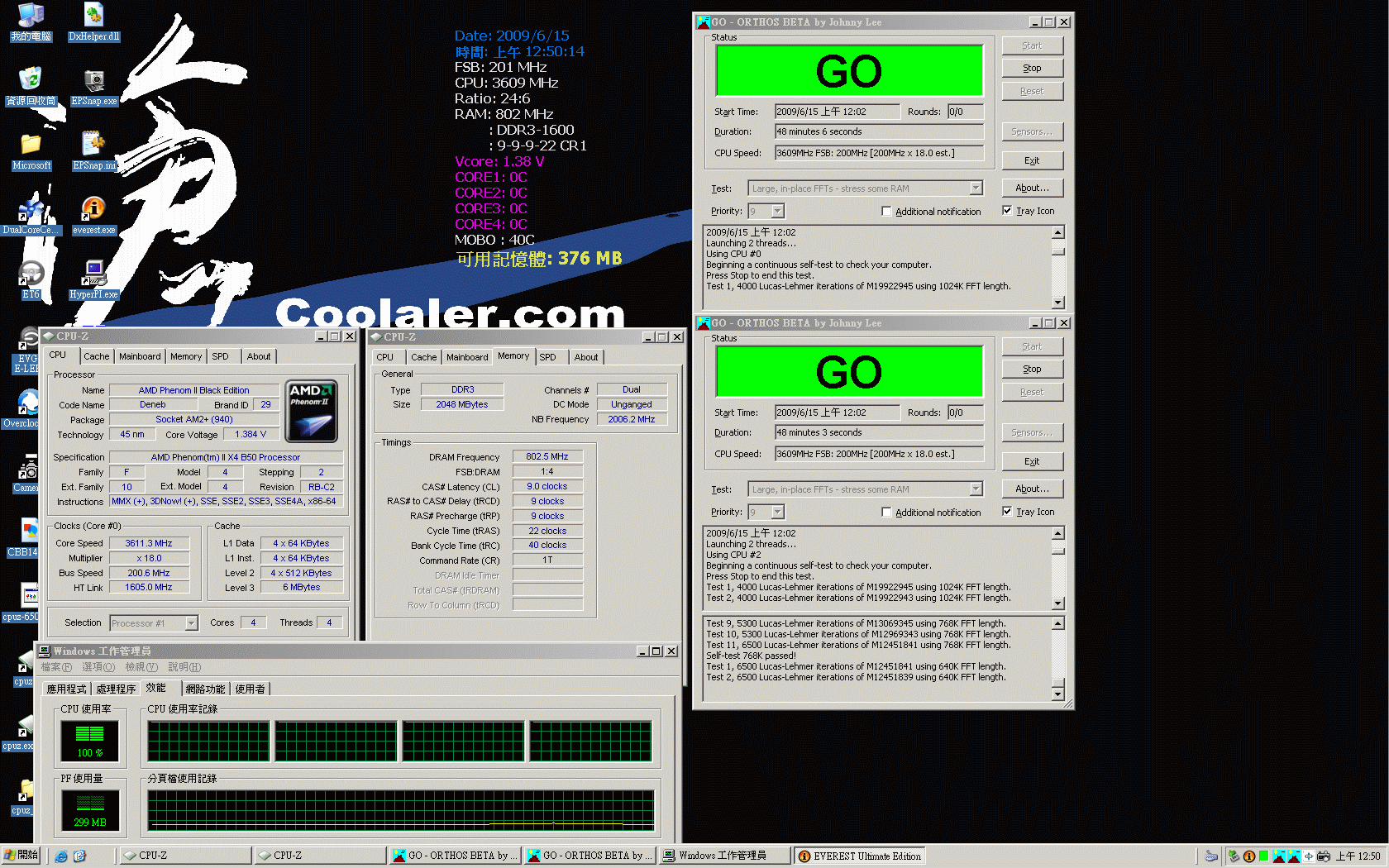This screenshot has height=868, width=1389.
Task: Click the keyboard language bar icon
Action: click(x=1211, y=856)
